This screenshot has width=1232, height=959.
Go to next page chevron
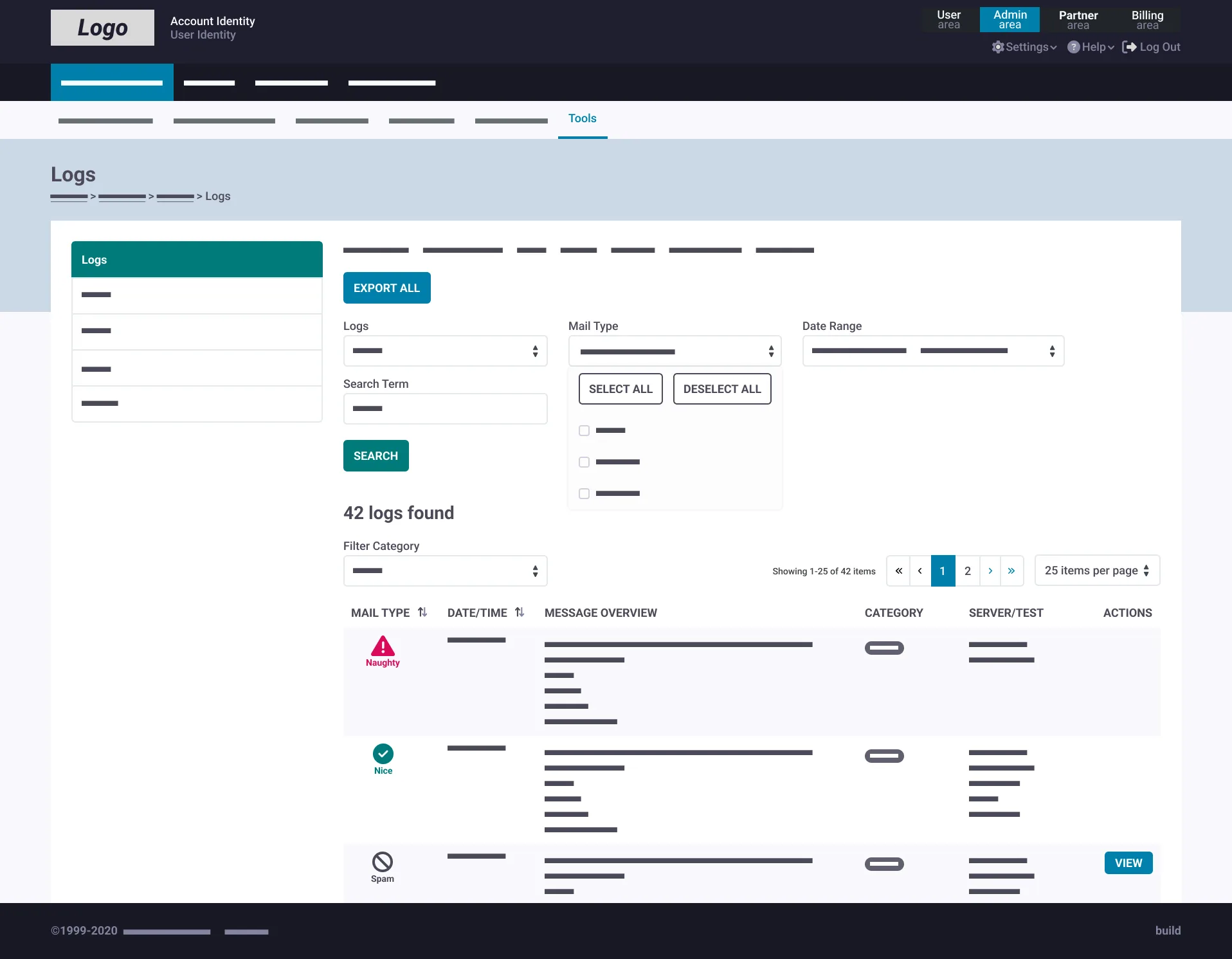990,571
